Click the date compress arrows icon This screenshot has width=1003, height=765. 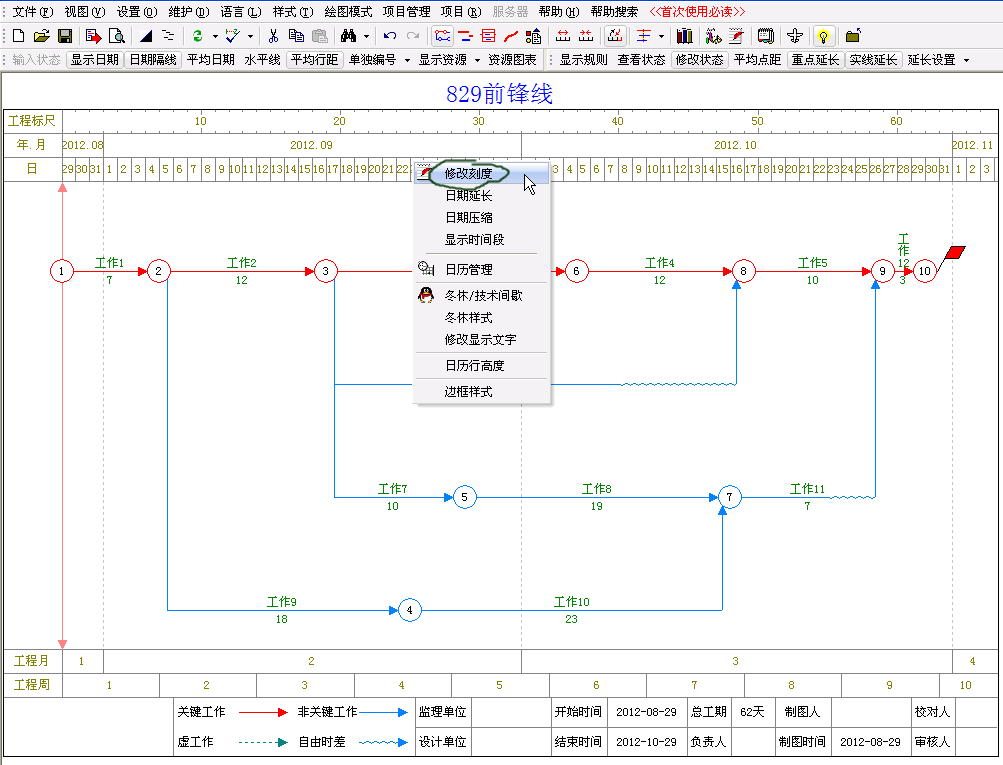tap(586, 36)
